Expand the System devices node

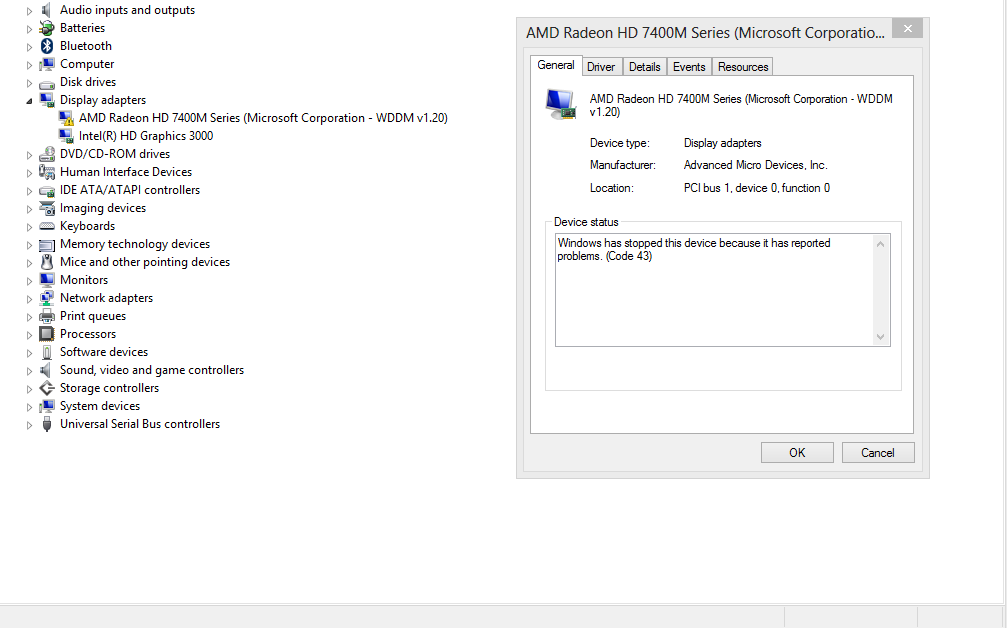(29, 406)
